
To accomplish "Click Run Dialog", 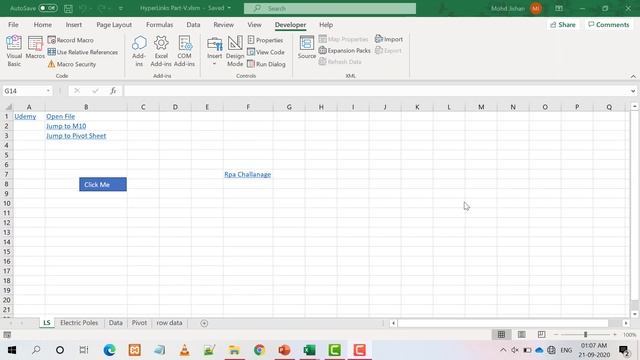I will [266, 64].
